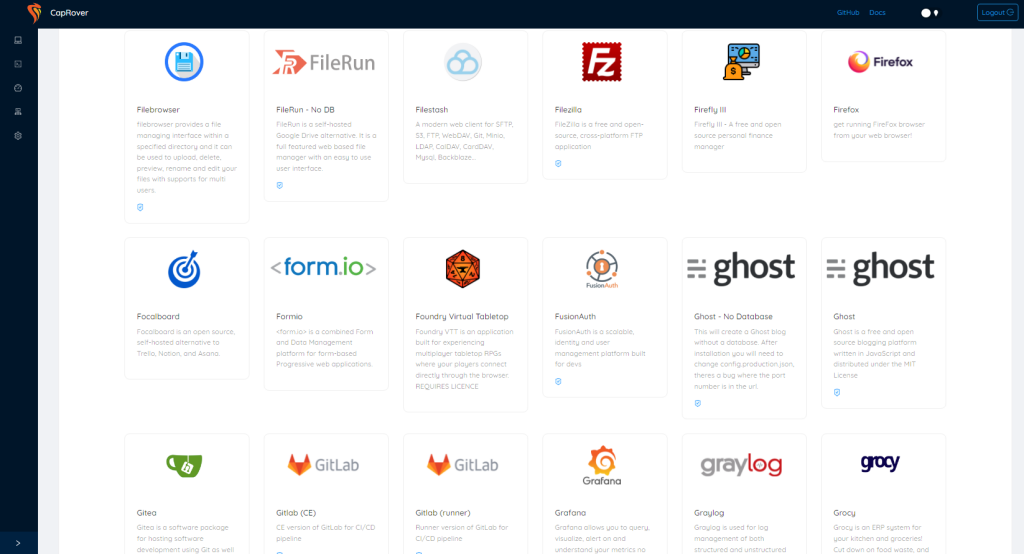Image resolution: width=1024 pixels, height=554 pixels.
Task: Click the 'Ghost - No Database' card title
Action: [x=733, y=316]
